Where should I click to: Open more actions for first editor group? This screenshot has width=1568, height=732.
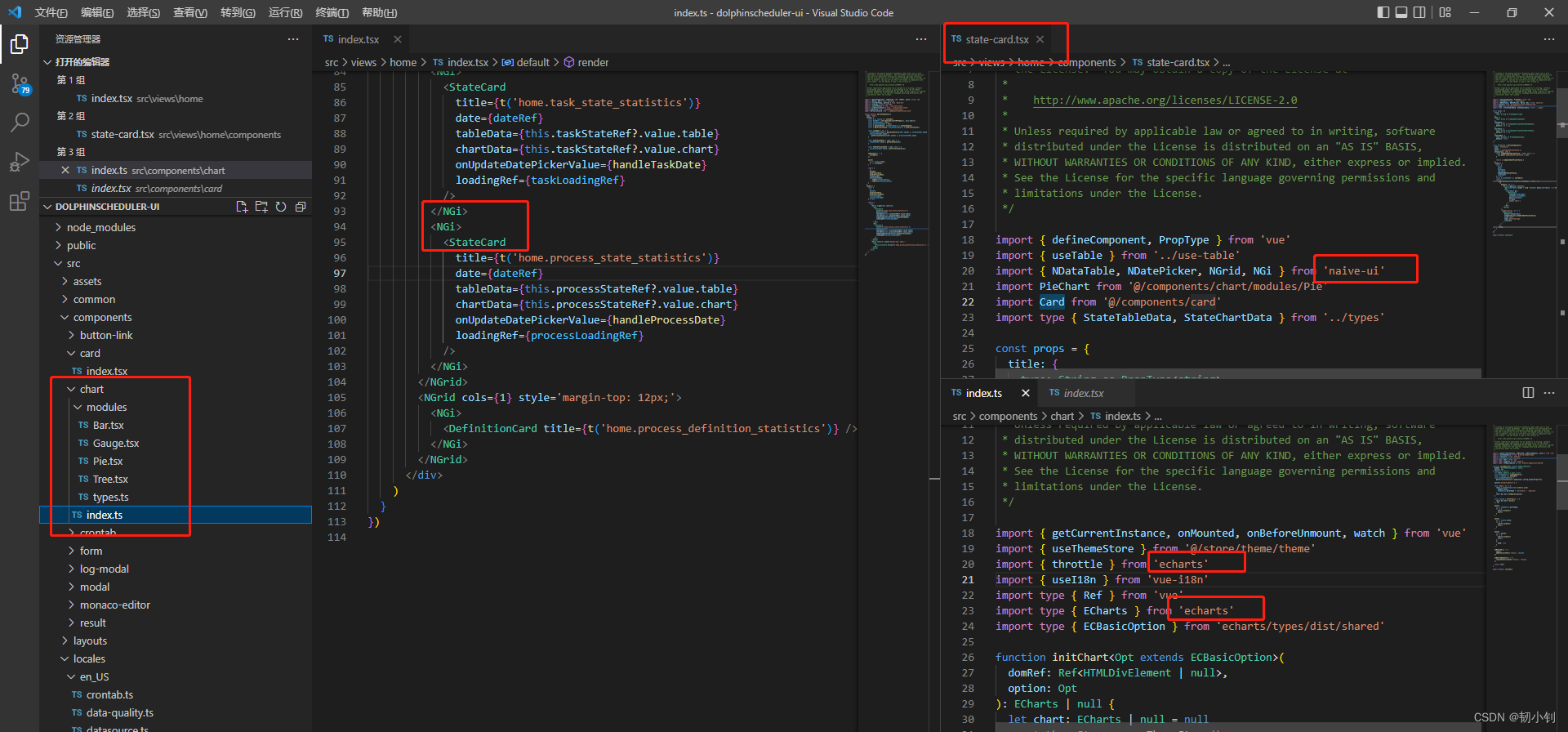coord(921,39)
